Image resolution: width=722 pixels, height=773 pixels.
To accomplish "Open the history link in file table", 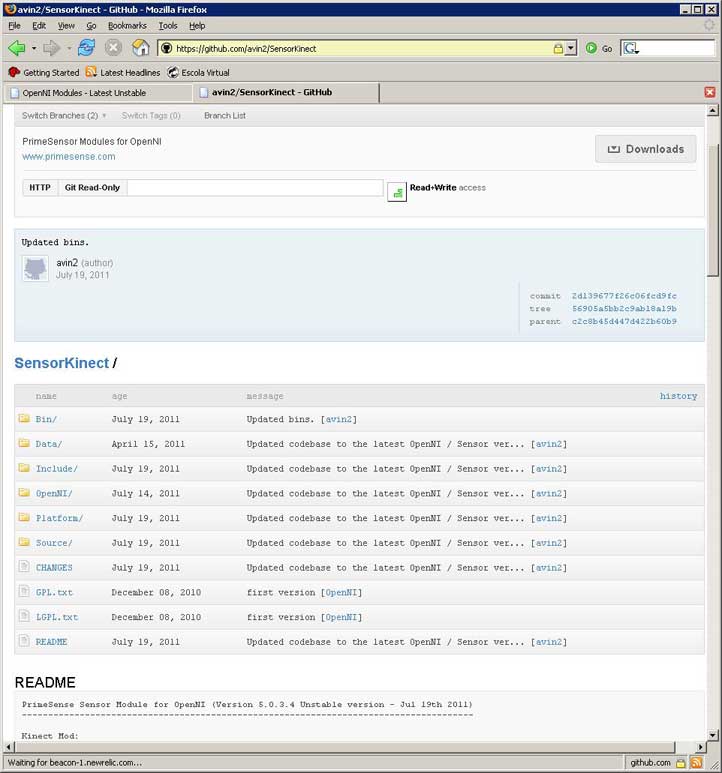I will [x=678, y=396].
